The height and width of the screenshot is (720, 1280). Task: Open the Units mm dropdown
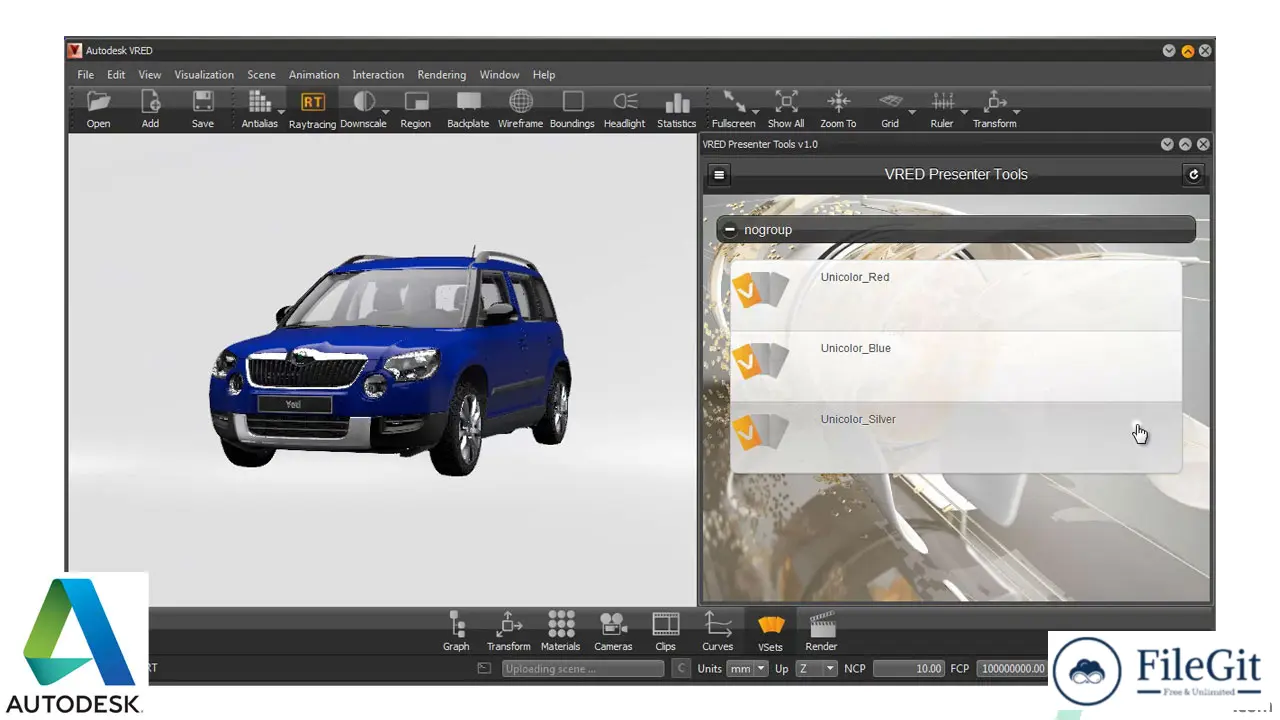pyautogui.click(x=747, y=669)
